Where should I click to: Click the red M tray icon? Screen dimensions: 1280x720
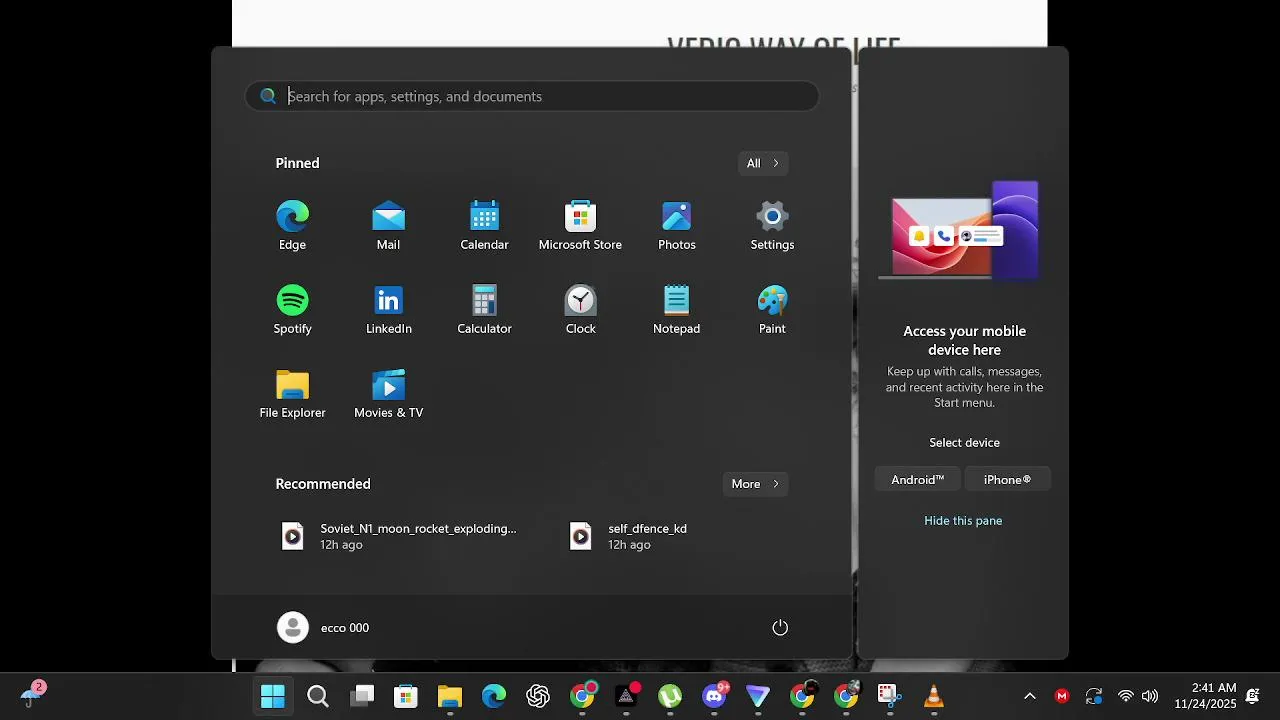pos(1062,696)
